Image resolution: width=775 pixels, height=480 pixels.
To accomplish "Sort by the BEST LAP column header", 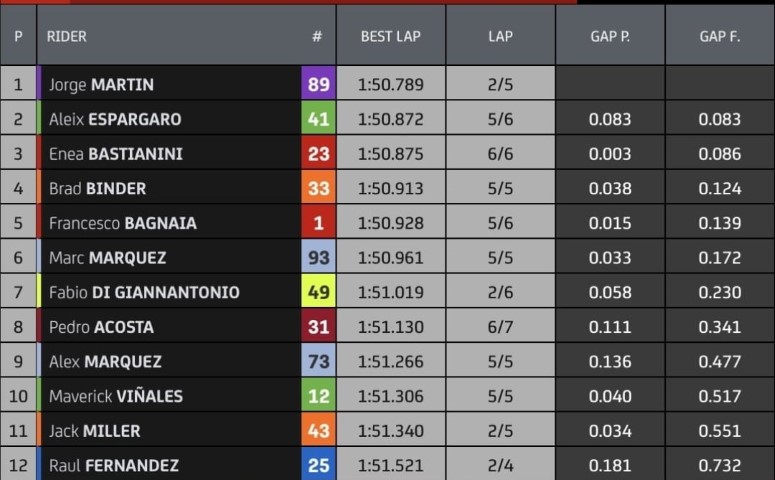I will point(391,36).
